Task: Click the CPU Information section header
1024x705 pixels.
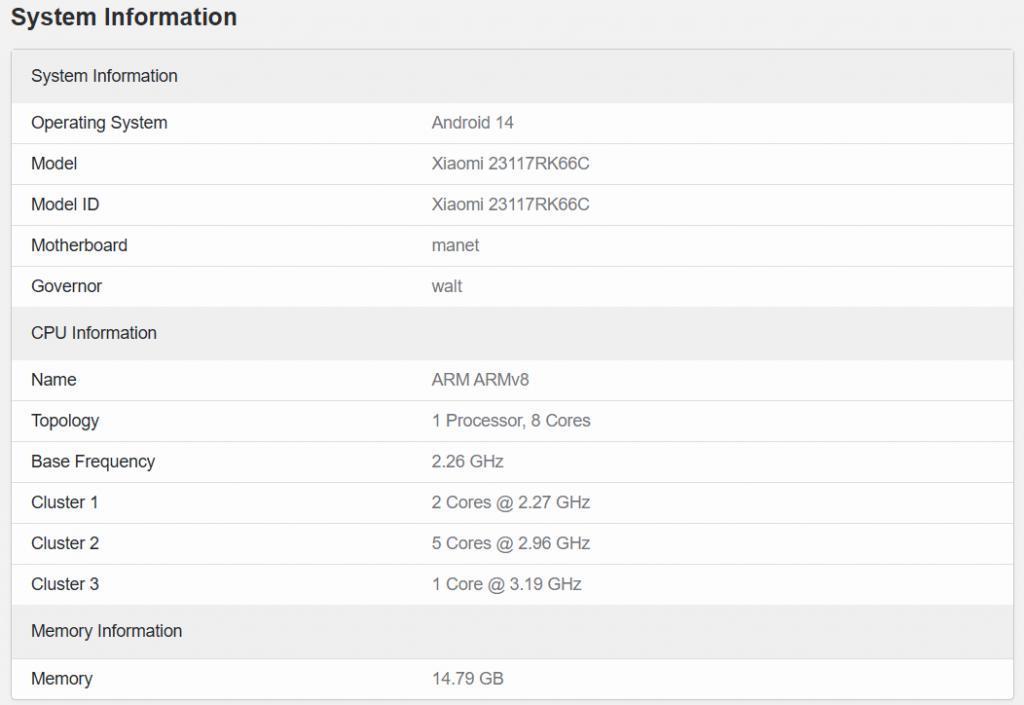Action: [94, 333]
